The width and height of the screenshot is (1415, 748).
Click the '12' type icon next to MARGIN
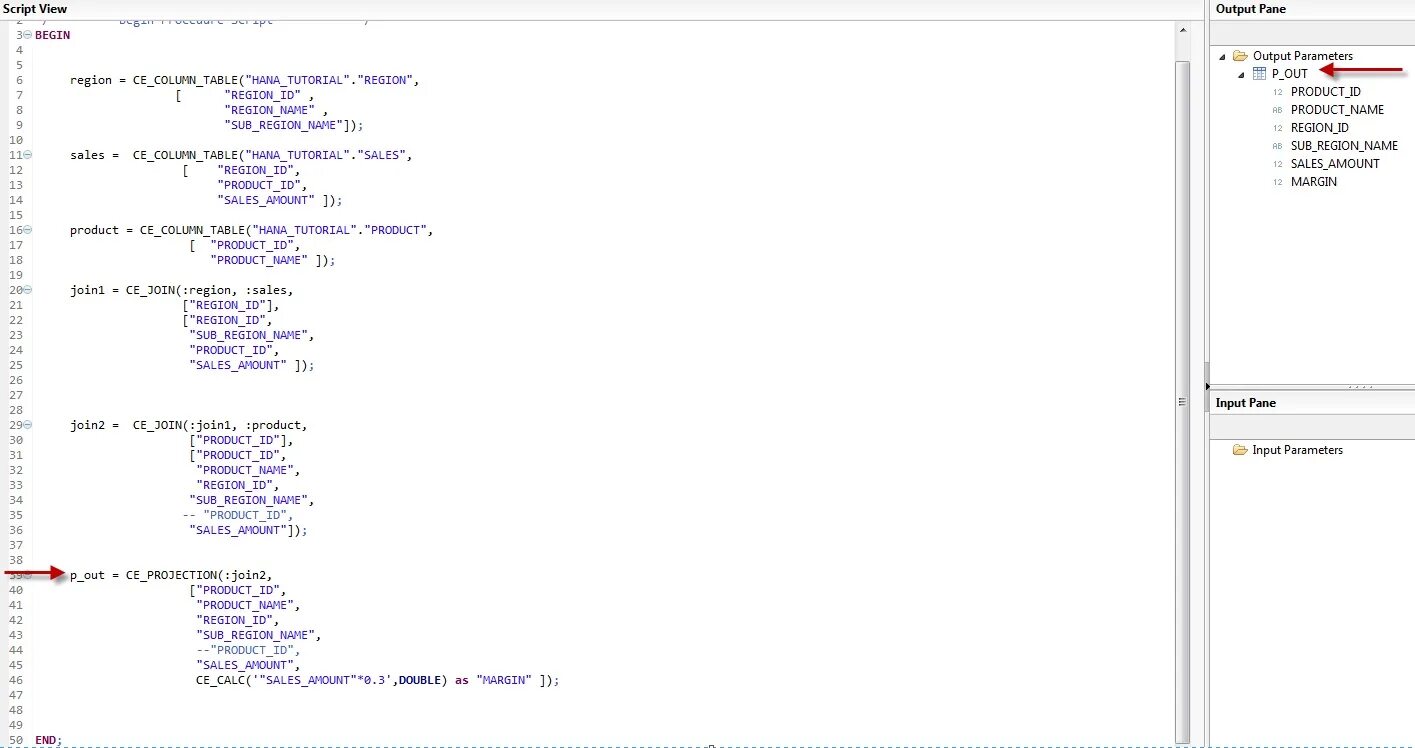click(1277, 182)
